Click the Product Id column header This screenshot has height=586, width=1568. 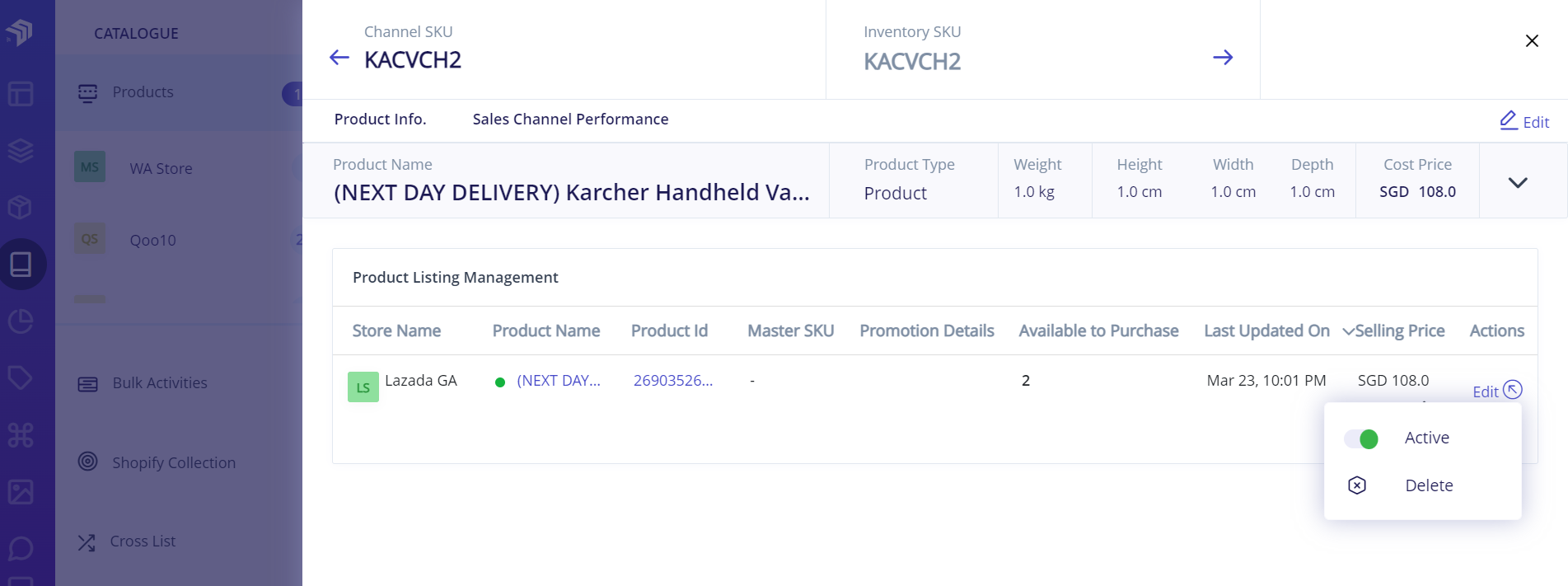(669, 331)
